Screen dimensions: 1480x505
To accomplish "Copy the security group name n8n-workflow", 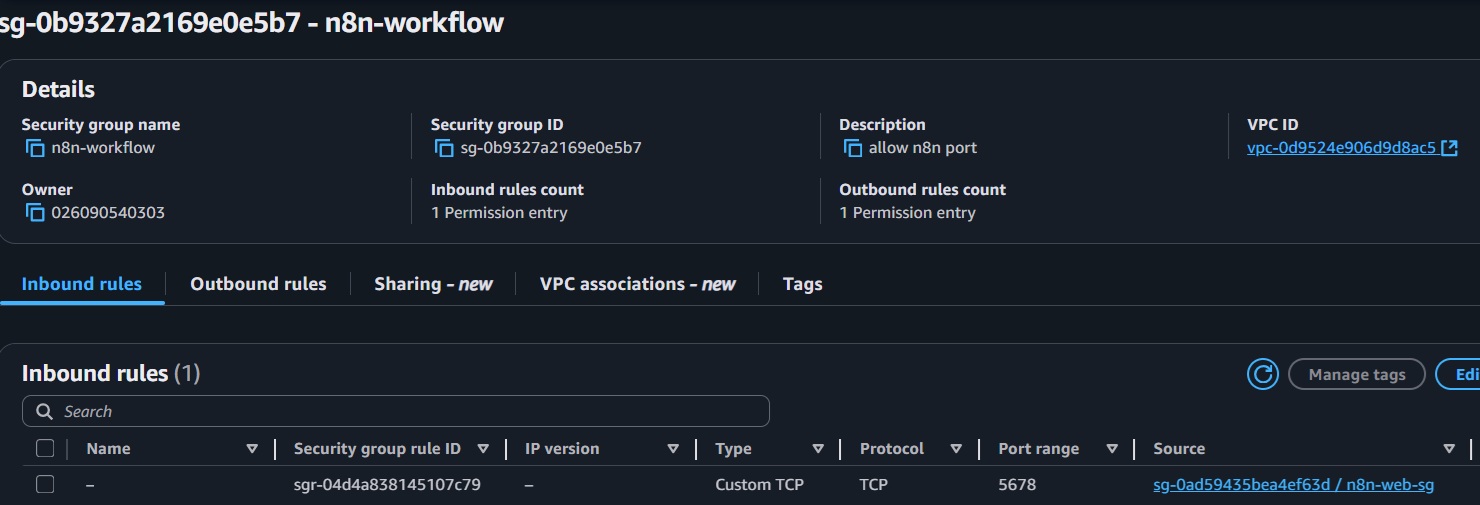I will (x=36, y=148).
